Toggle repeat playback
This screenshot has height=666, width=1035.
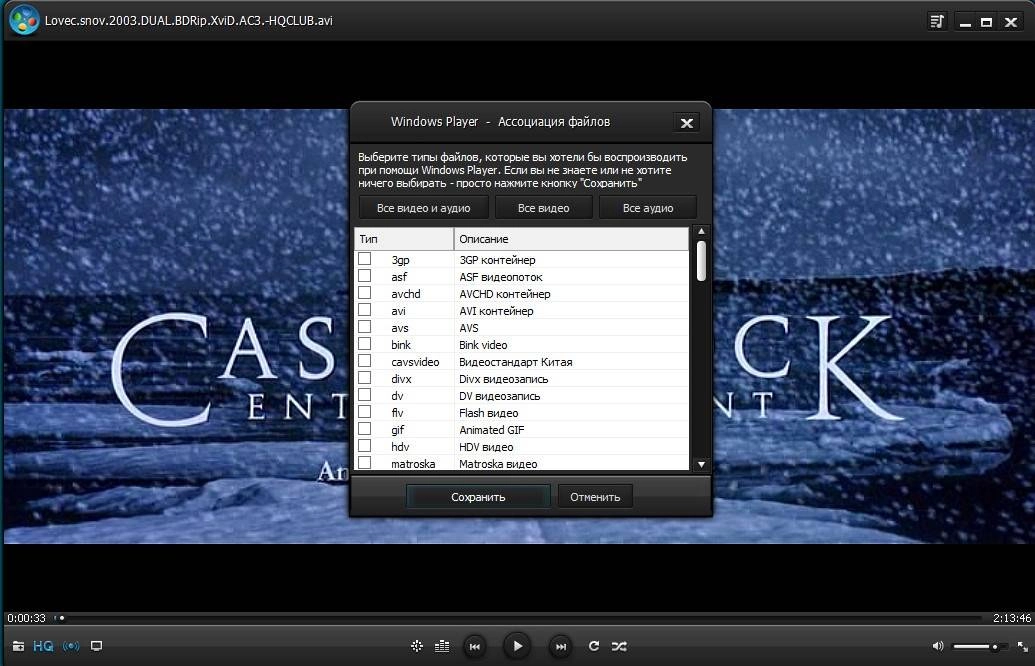(593, 646)
